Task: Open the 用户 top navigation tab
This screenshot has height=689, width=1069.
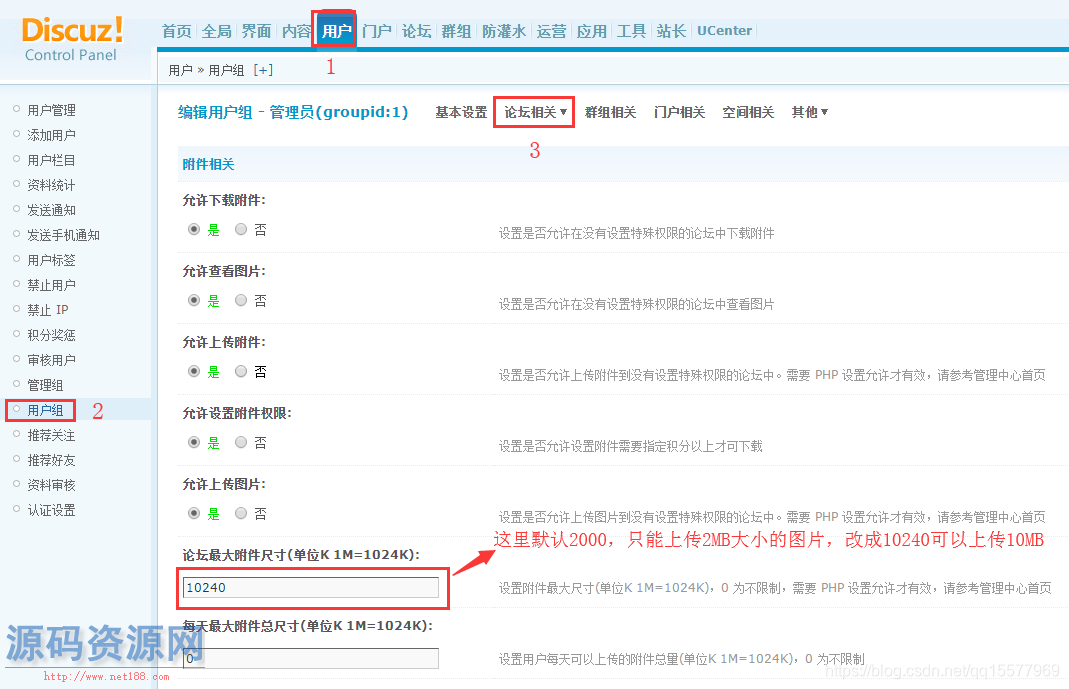Action: pyautogui.click(x=336, y=31)
